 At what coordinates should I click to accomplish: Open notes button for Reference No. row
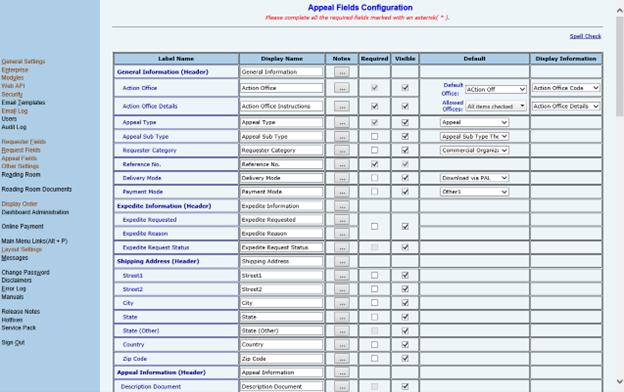[x=342, y=164]
